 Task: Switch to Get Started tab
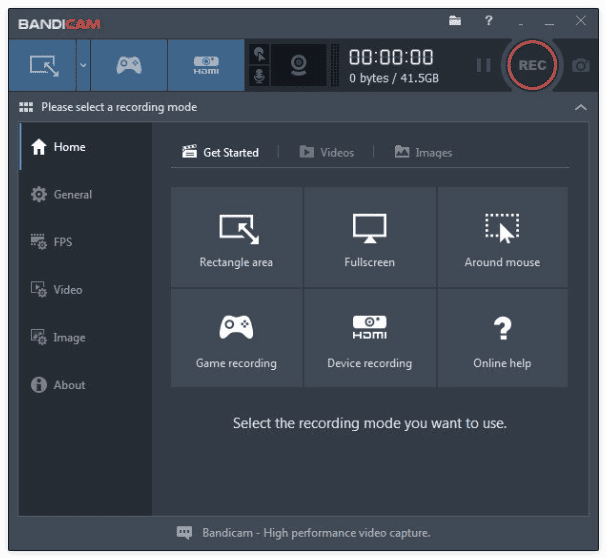tap(220, 152)
